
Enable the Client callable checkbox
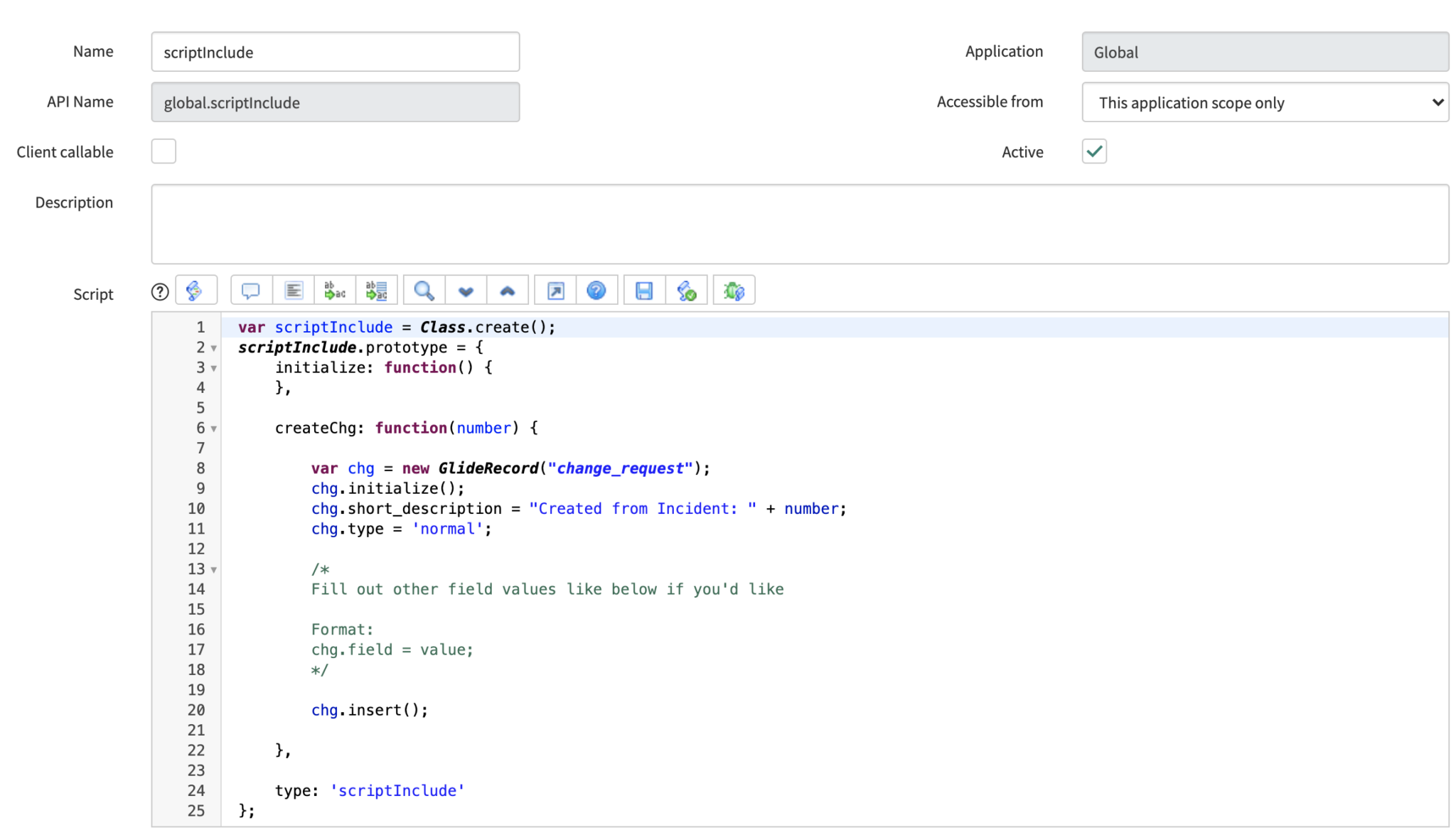(x=164, y=151)
